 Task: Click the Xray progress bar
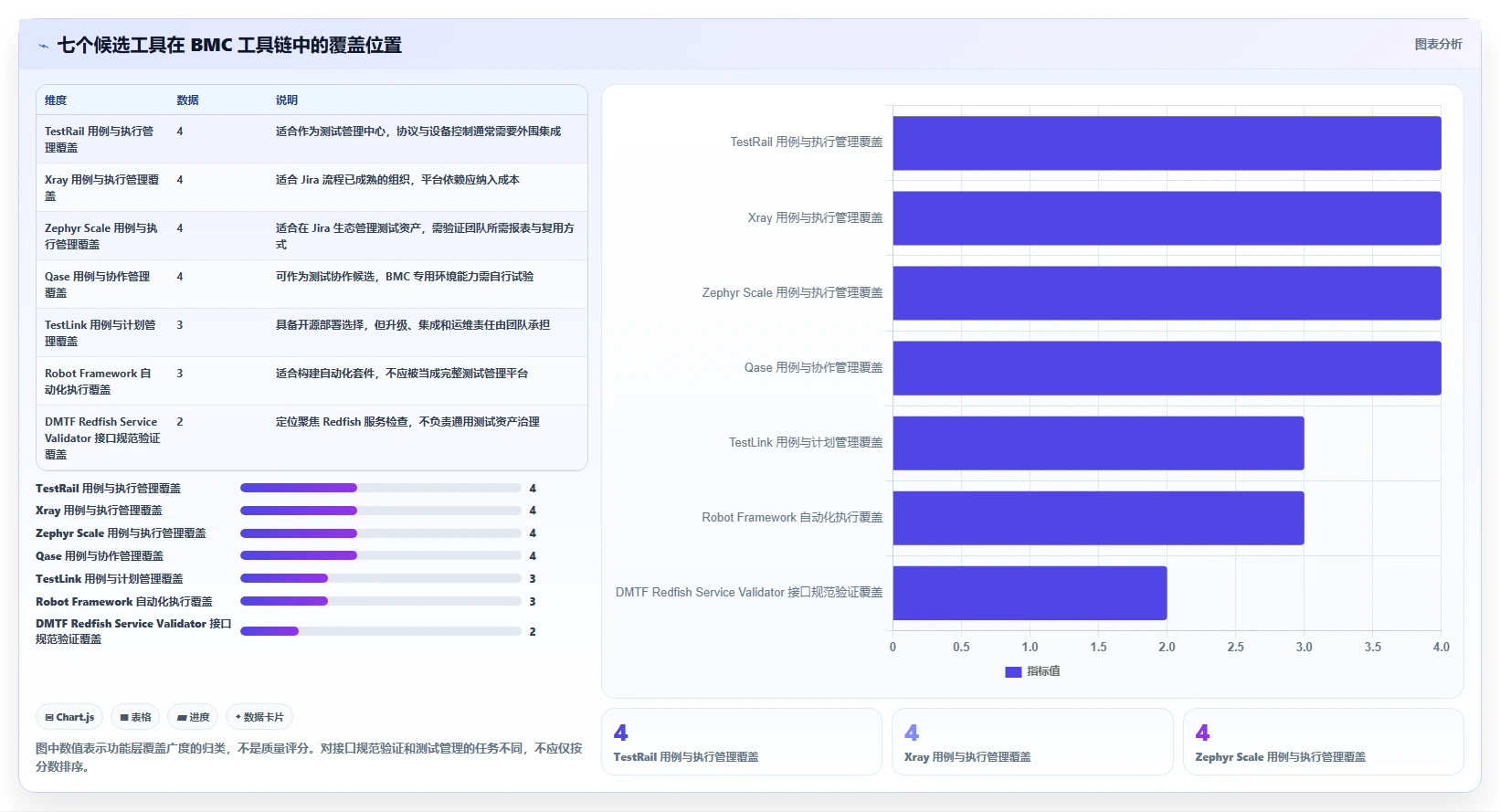381,511
